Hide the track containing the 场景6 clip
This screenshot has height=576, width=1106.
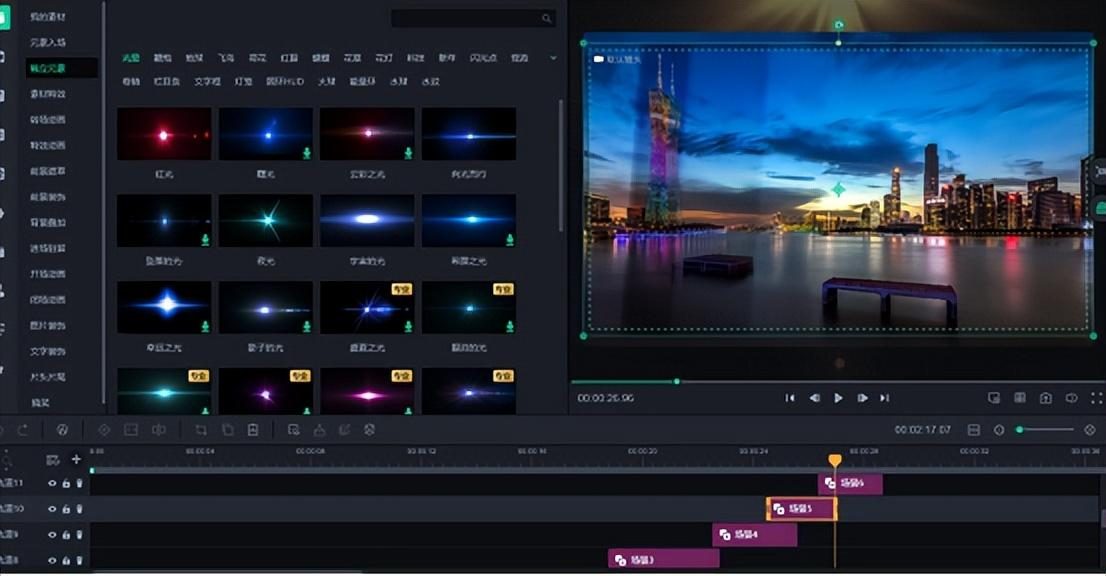[x=51, y=483]
